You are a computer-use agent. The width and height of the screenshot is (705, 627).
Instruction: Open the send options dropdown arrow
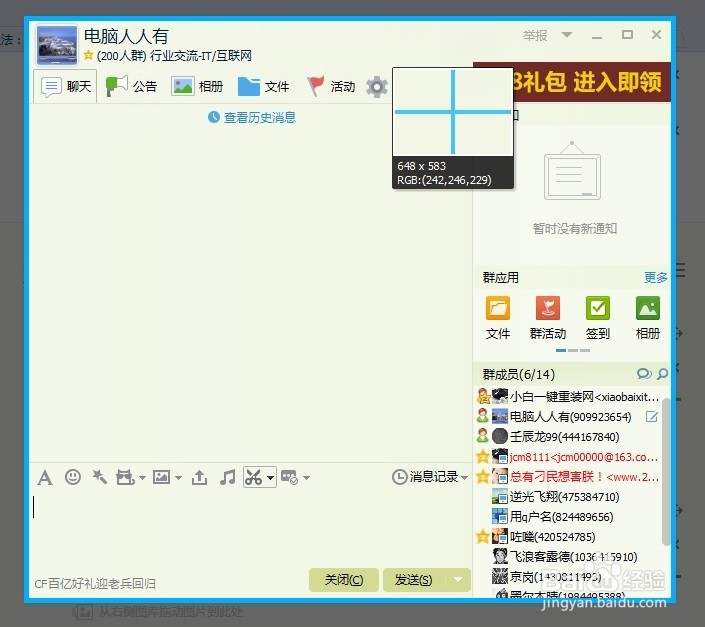pyautogui.click(x=458, y=579)
